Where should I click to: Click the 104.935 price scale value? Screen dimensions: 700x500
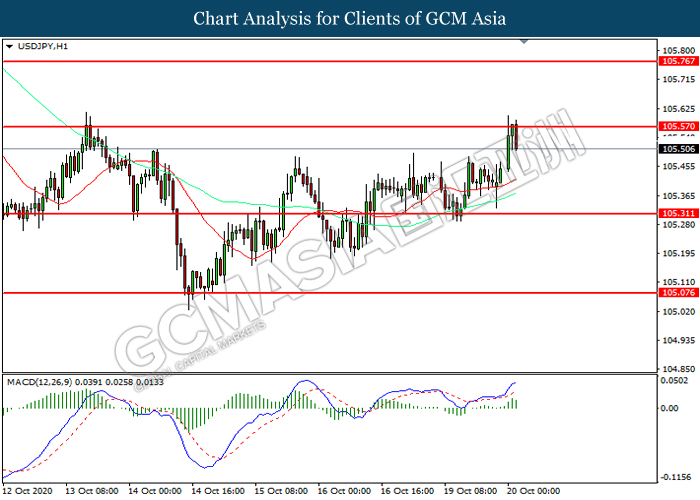679,340
